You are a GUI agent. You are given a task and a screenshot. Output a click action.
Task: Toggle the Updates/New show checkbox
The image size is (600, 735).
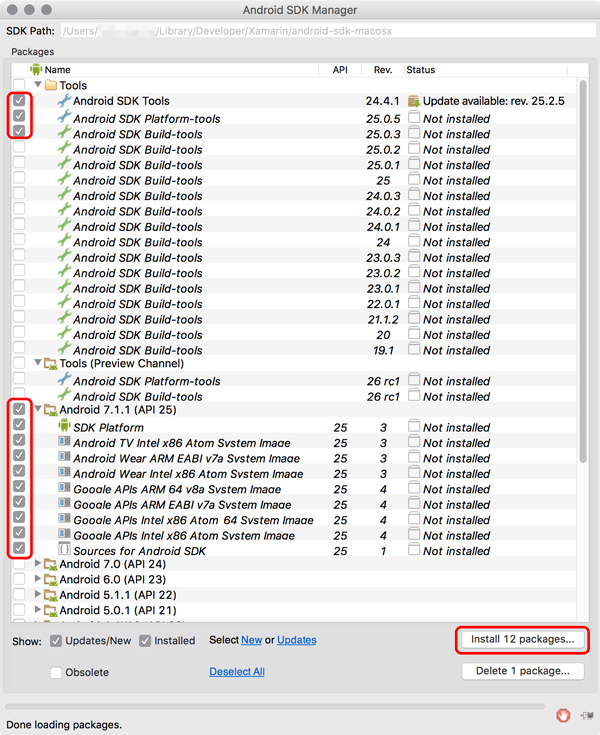[x=56, y=641]
